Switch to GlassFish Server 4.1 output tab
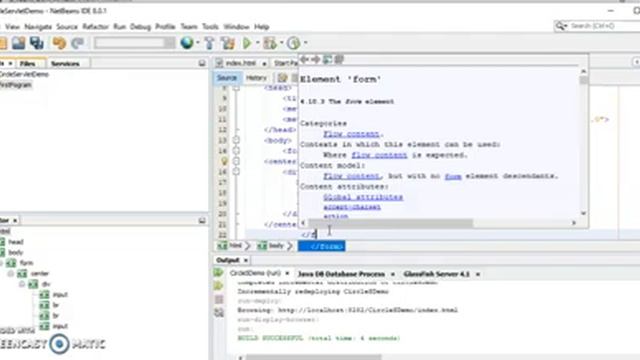Viewport: 640px width, 360px height. pos(436,274)
